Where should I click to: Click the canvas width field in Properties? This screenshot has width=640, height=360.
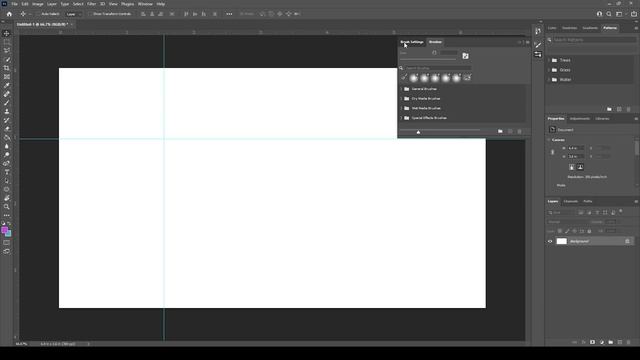click(576, 148)
